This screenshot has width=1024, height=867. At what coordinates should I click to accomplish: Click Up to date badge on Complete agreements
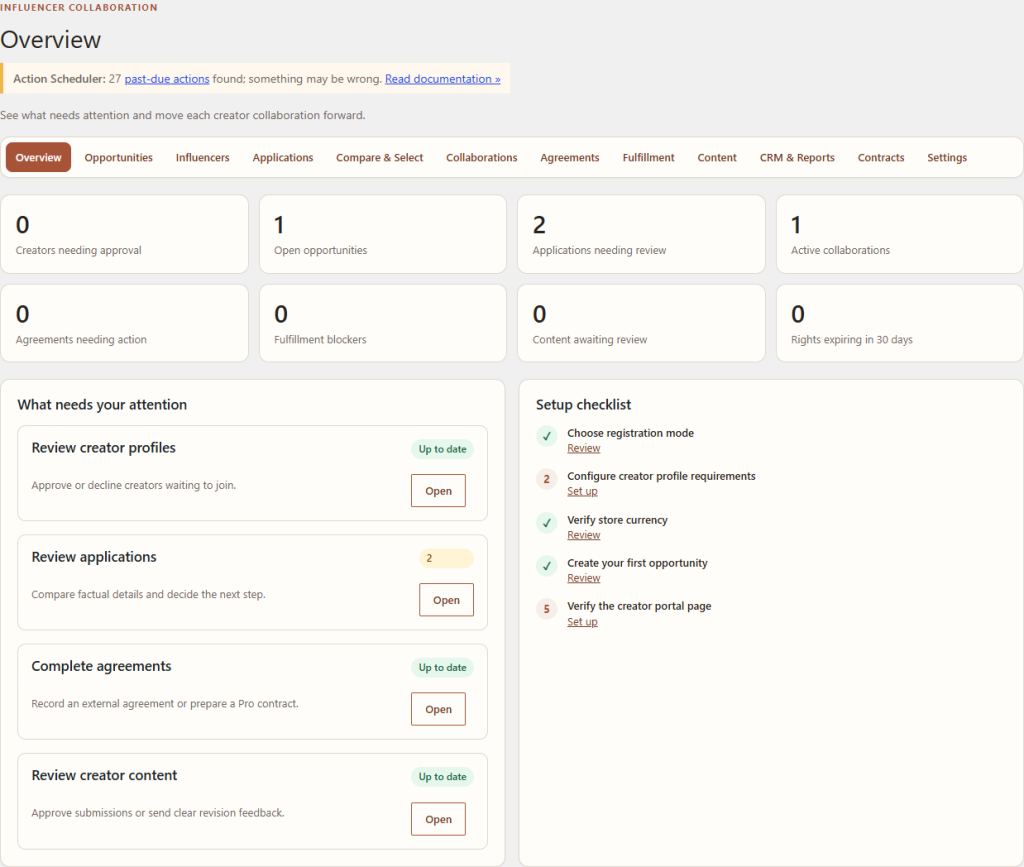click(442, 667)
